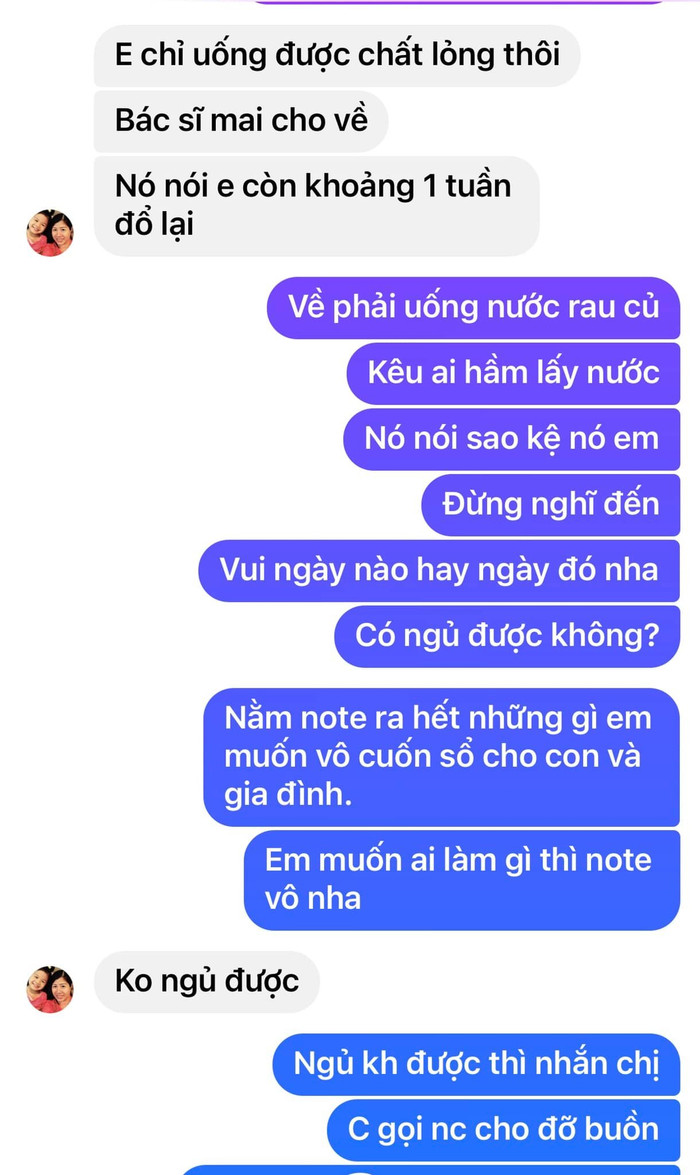Select 'Em muốn ai làm gì thì note' bubble
The height and width of the screenshot is (1175, 700).
coord(462,880)
